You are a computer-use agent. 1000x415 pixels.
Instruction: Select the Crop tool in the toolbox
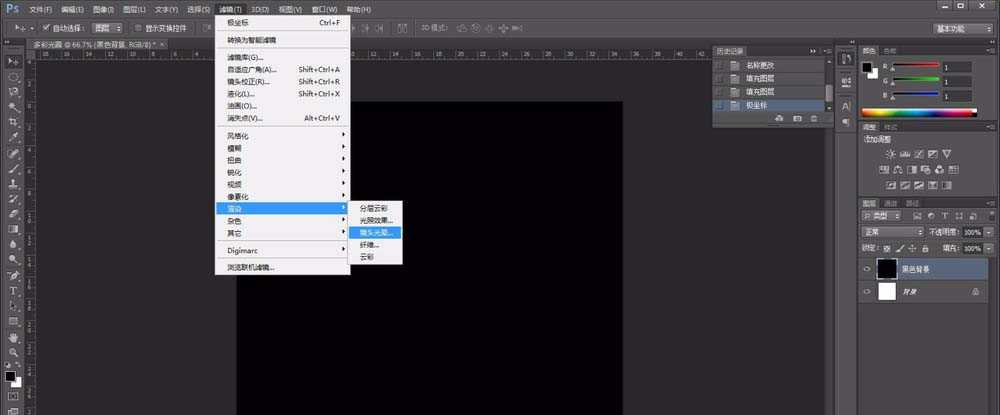click(14, 122)
